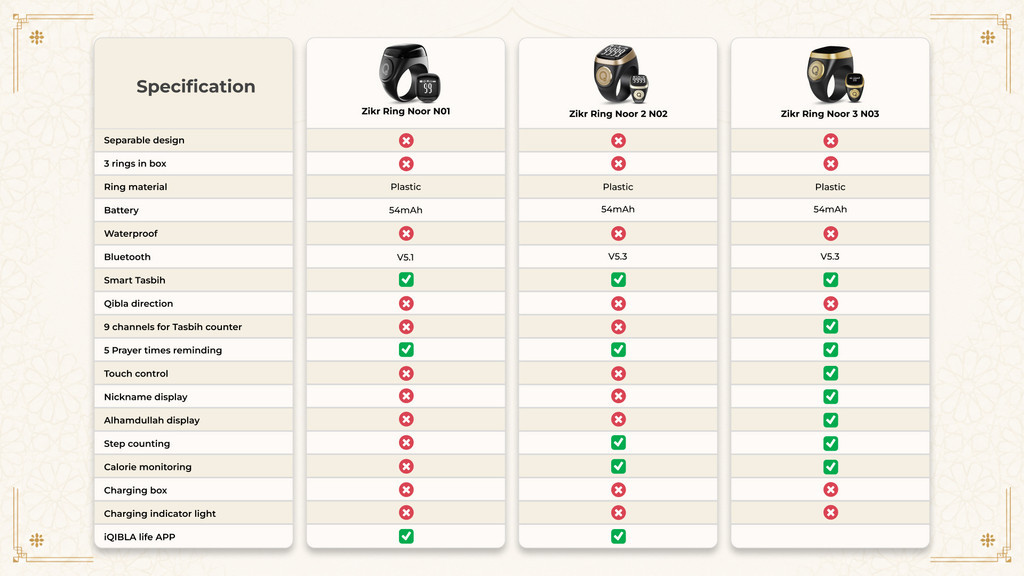
Task: Click the Zikr Ring Noor N01 product image
Action: 410,72
